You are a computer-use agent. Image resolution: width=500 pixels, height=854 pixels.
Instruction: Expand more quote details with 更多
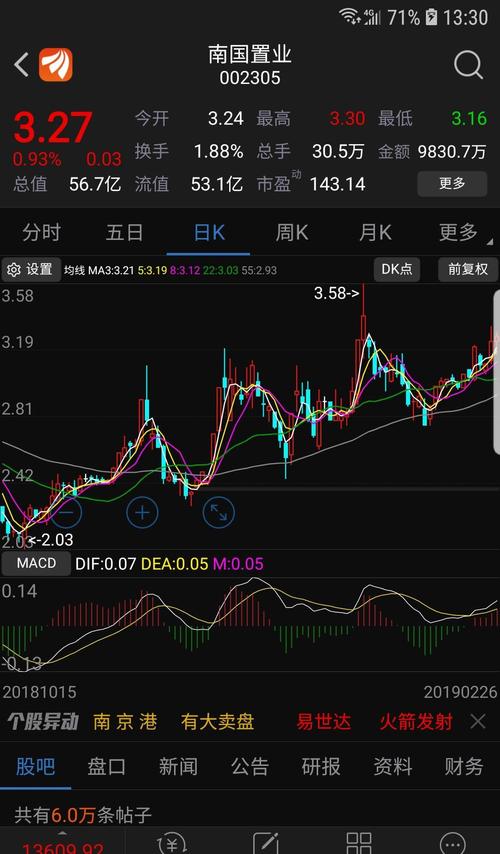(x=452, y=184)
